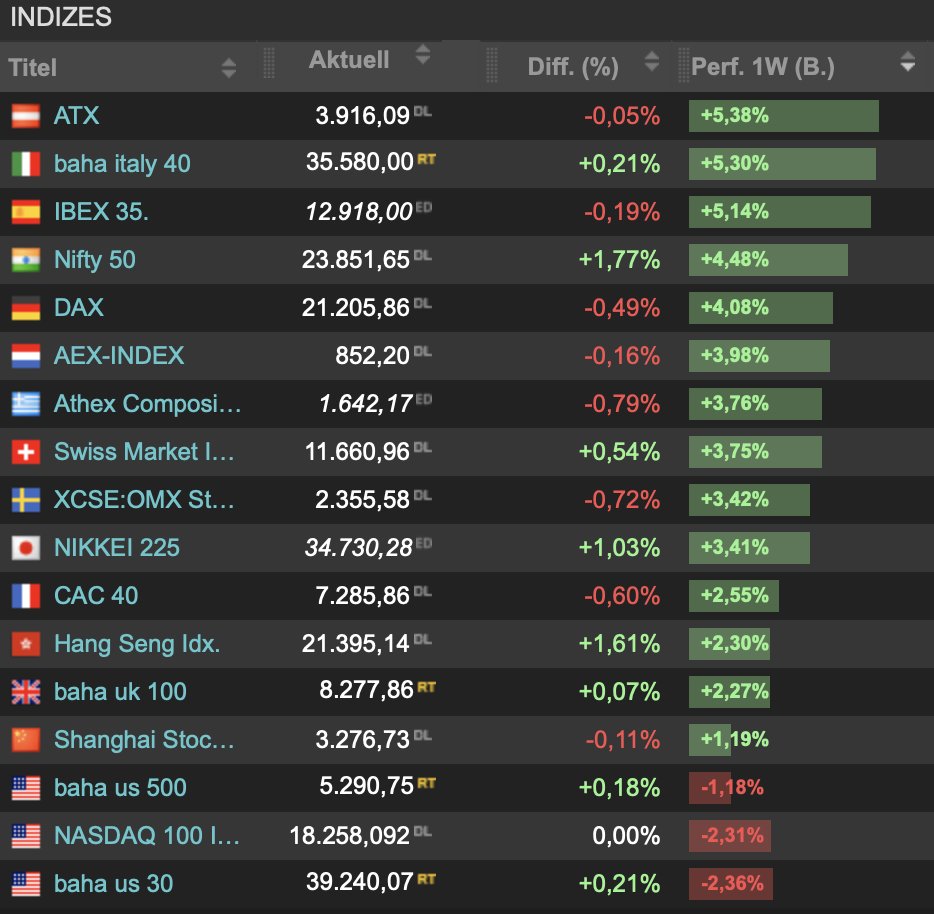Click the Titel column header label
This screenshot has height=914, width=934.
click(33, 67)
